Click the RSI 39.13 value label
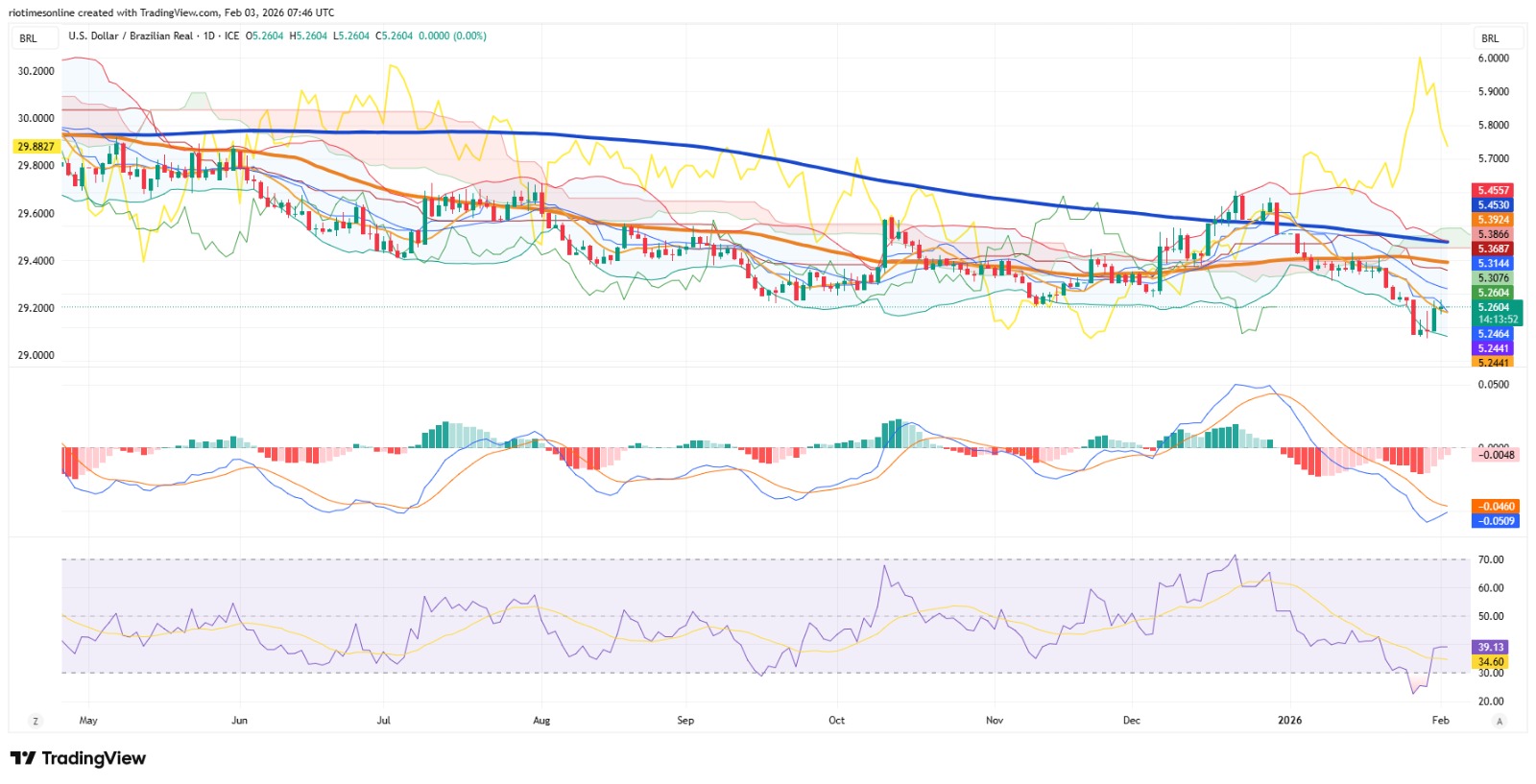 tap(1491, 648)
